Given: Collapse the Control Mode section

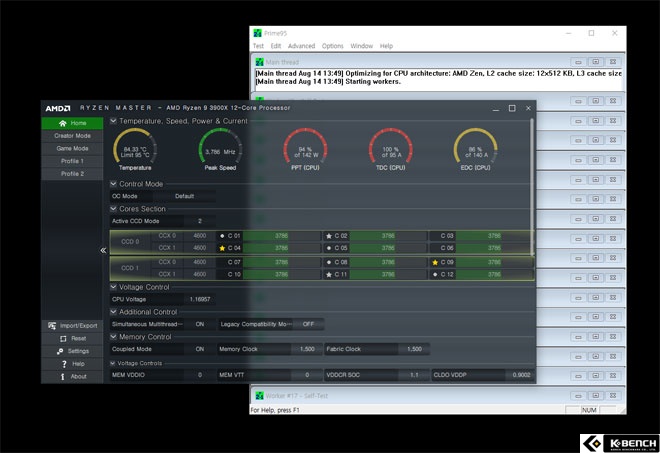Looking at the screenshot, I should (x=113, y=184).
